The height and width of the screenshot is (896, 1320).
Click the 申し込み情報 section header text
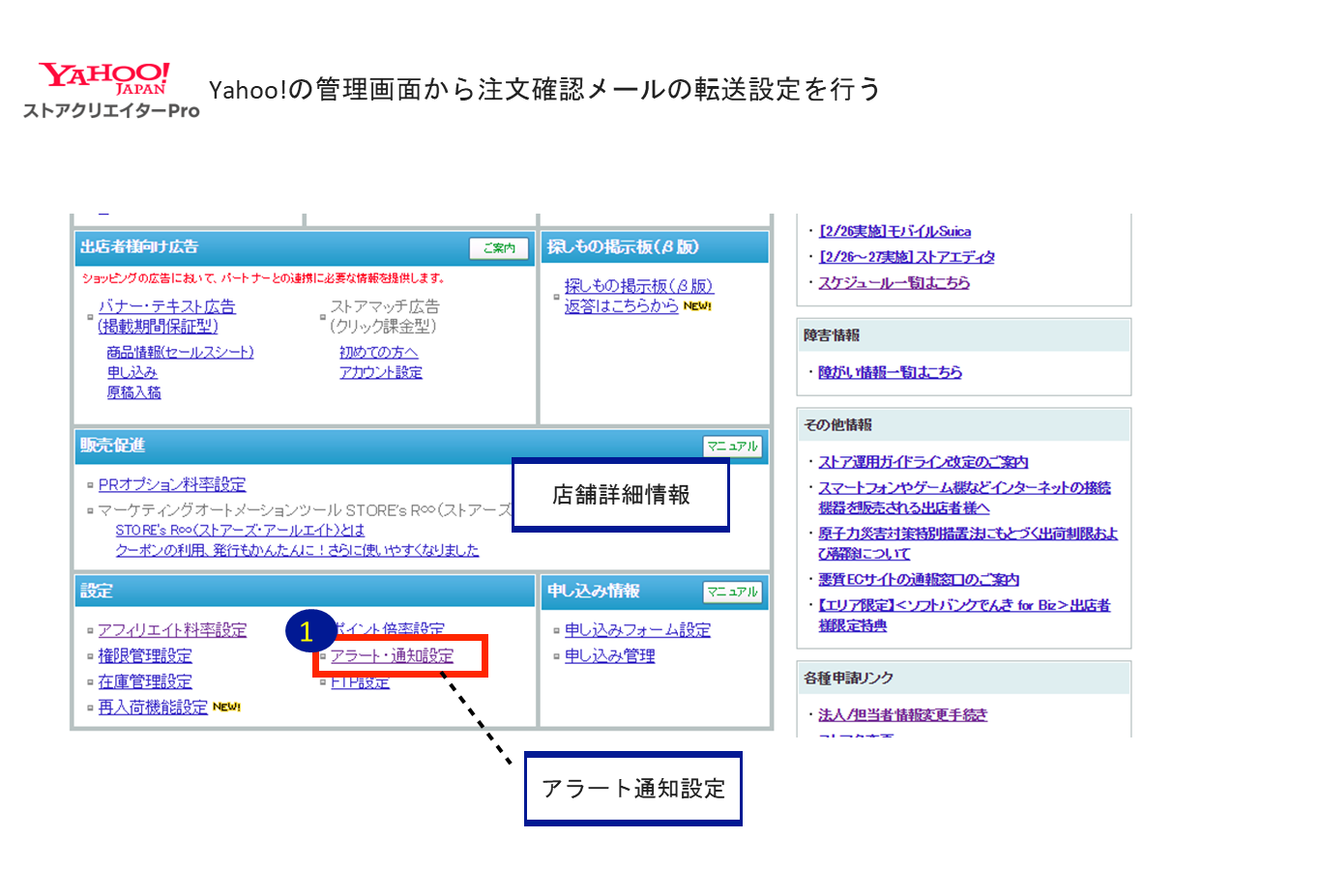pos(593,591)
